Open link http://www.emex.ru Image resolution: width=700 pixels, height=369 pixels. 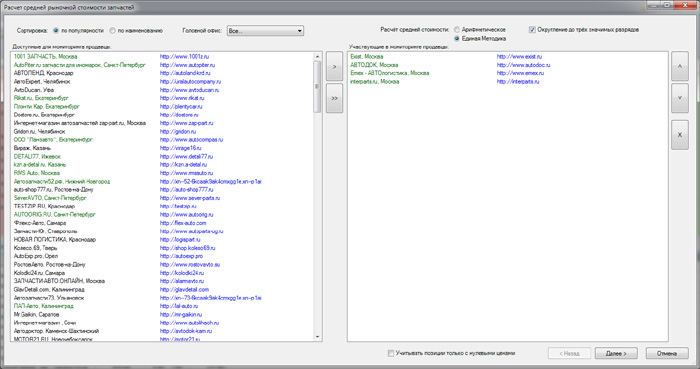click(520, 73)
